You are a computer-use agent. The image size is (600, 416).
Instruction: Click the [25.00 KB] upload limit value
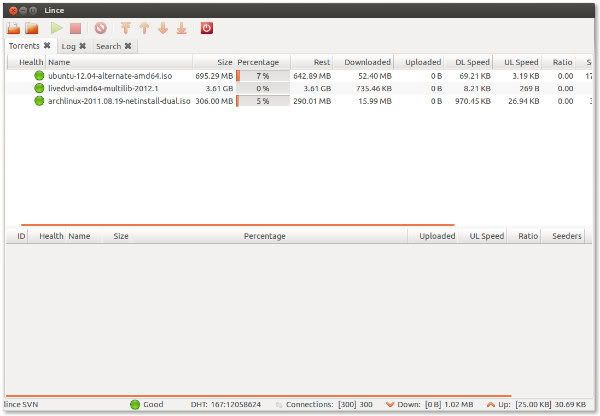pos(533,405)
